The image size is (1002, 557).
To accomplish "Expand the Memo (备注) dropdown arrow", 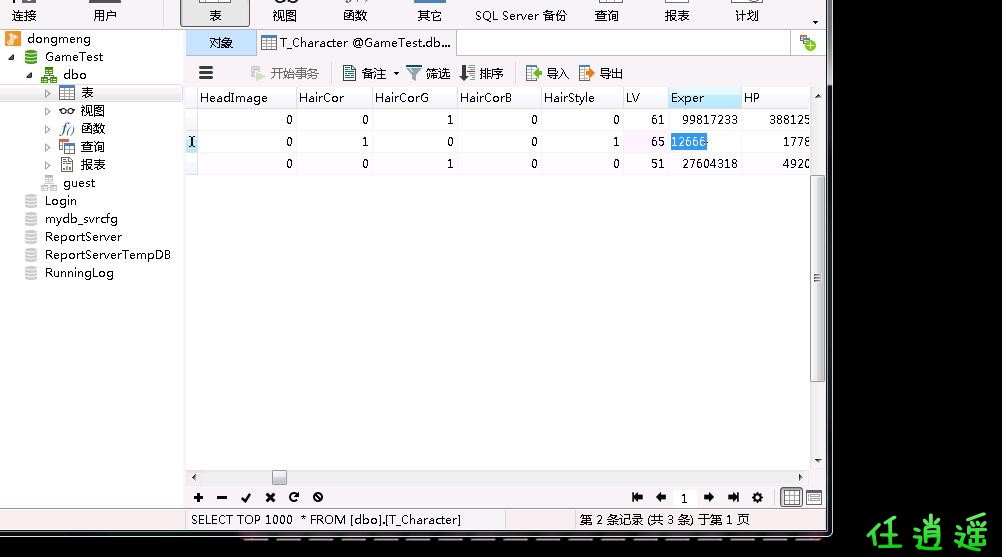I will coord(396,73).
